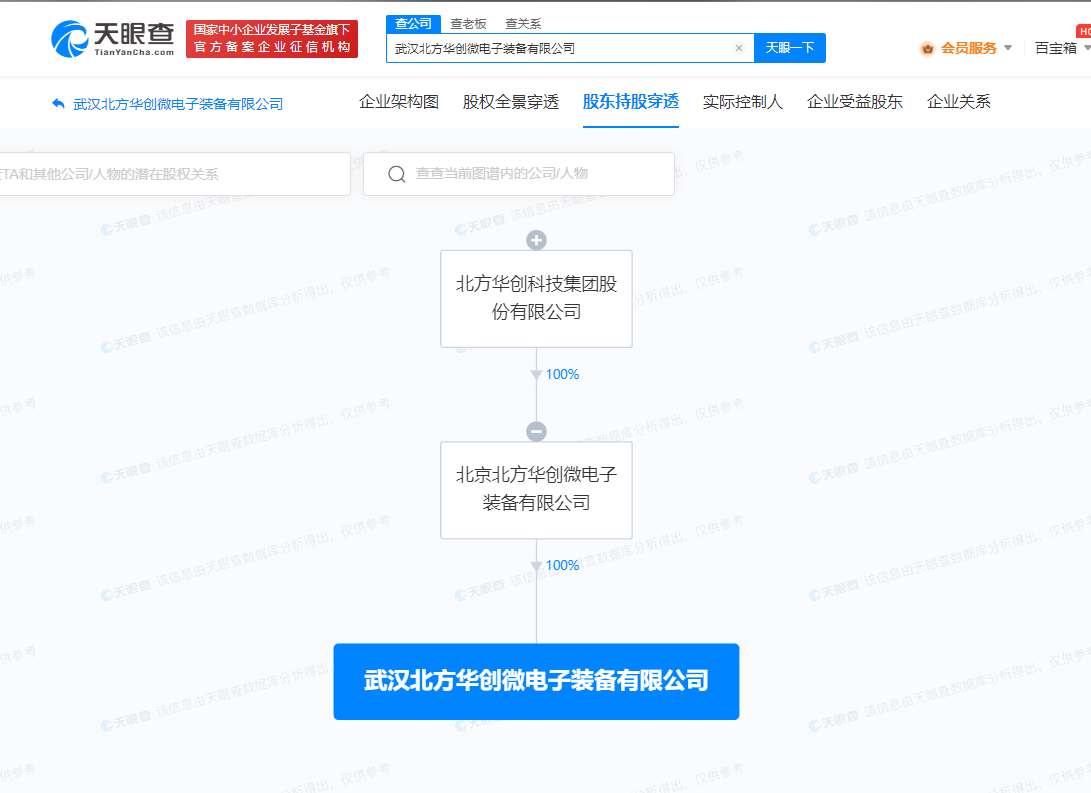Viewport: 1091px width, 793px height.
Task: Select the 北方华创科技集团股份有限公司 node
Action: click(x=536, y=298)
